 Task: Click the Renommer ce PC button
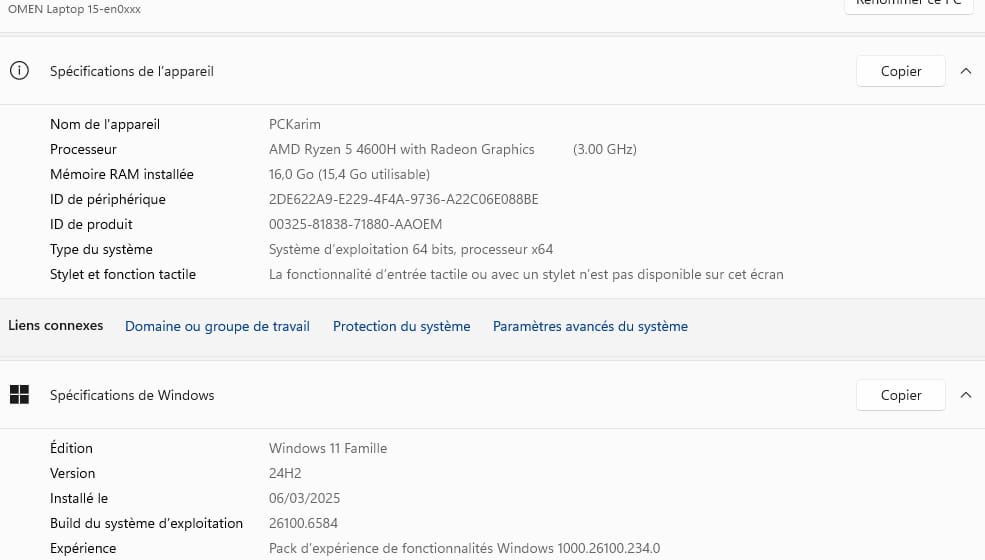[x=908, y=4]
